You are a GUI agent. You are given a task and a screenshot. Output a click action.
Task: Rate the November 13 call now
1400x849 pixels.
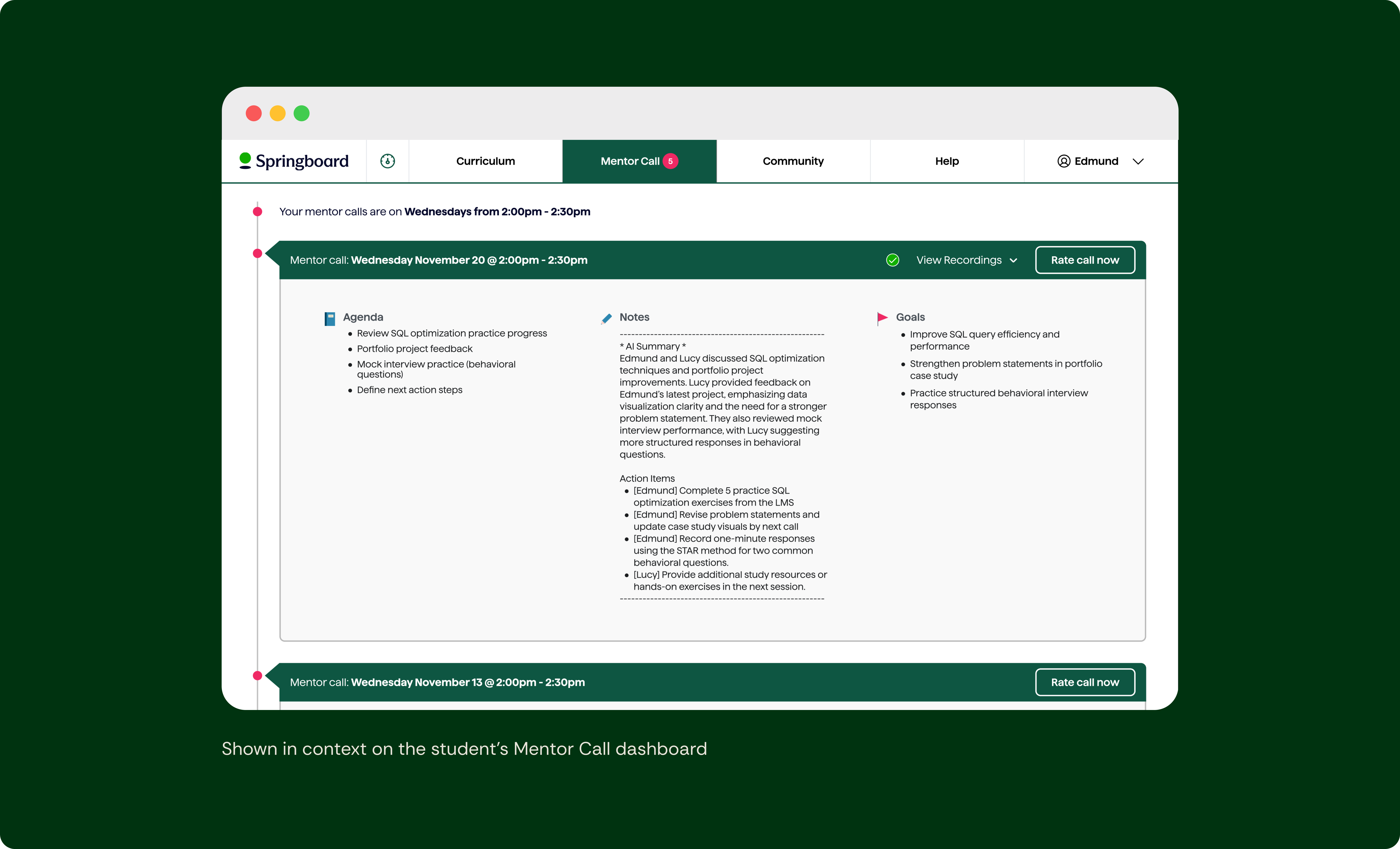point(1085,682)
